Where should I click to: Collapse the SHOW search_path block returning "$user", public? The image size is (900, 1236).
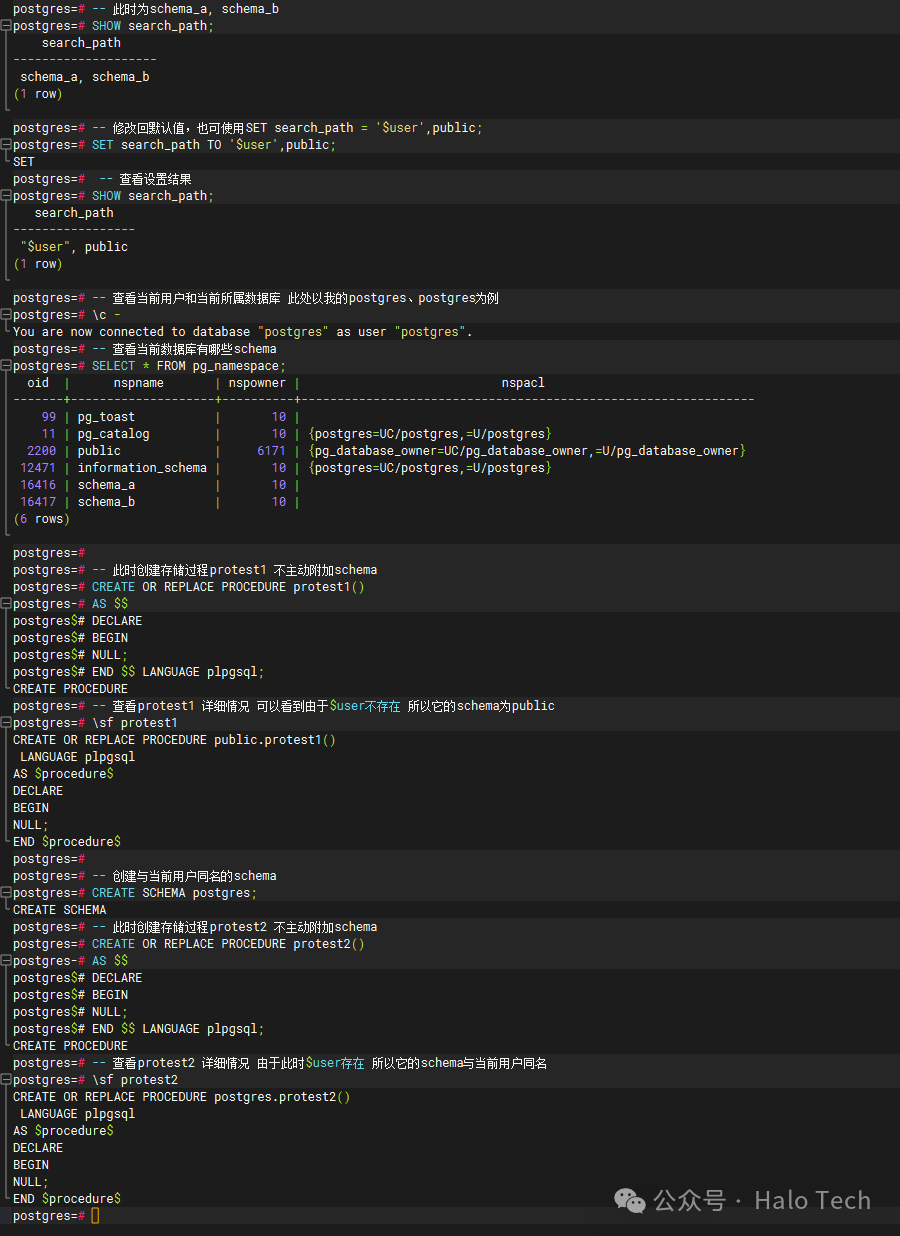[x=6, y=196]
